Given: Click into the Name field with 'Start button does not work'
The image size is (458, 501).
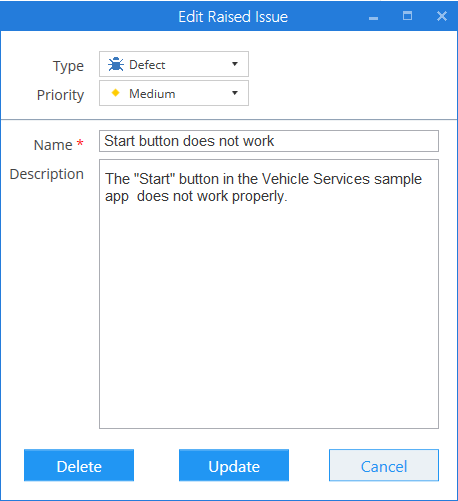Looking at the screenshot, I should (x=269, y=141).
